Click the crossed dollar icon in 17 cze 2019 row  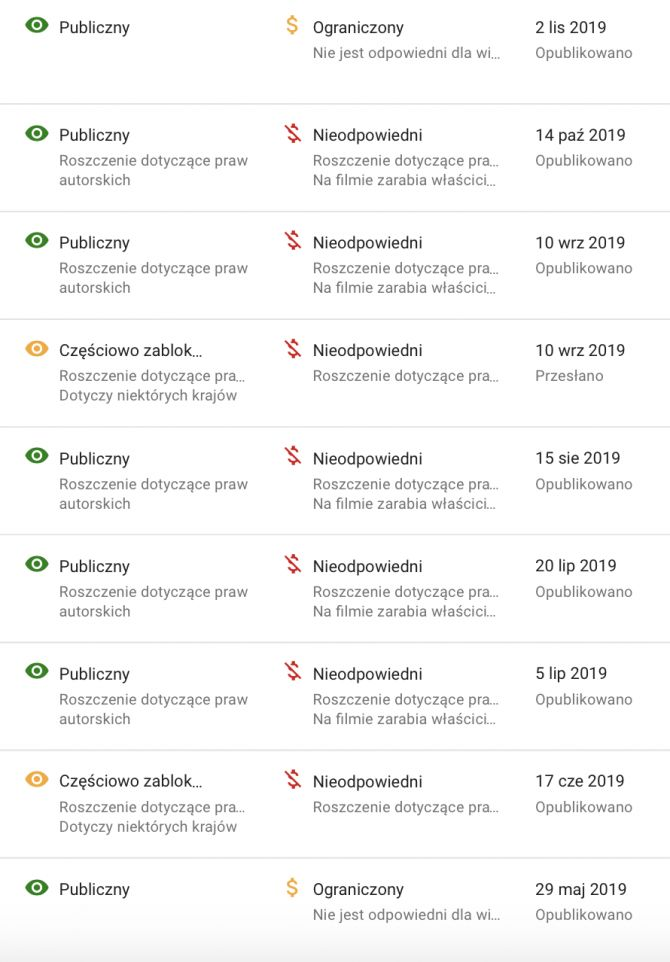coord(292,780)
